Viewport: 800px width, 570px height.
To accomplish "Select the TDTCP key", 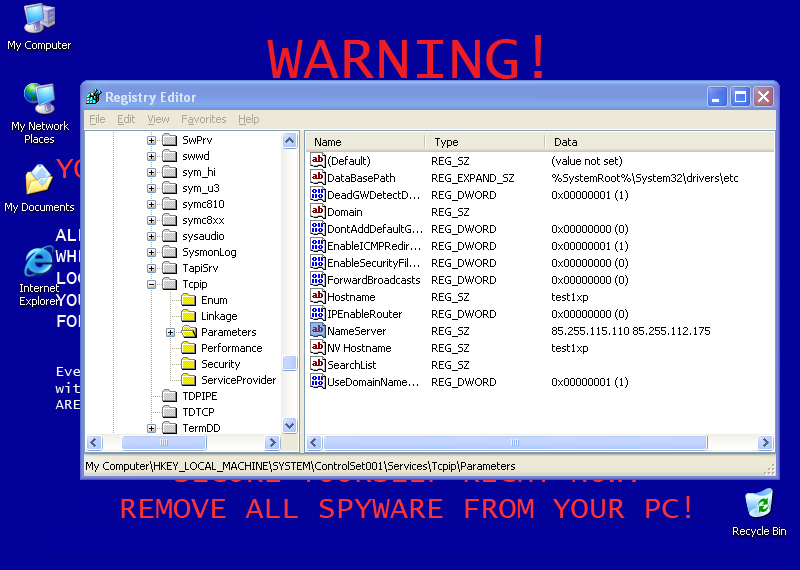I will click(x=198, y=412).
